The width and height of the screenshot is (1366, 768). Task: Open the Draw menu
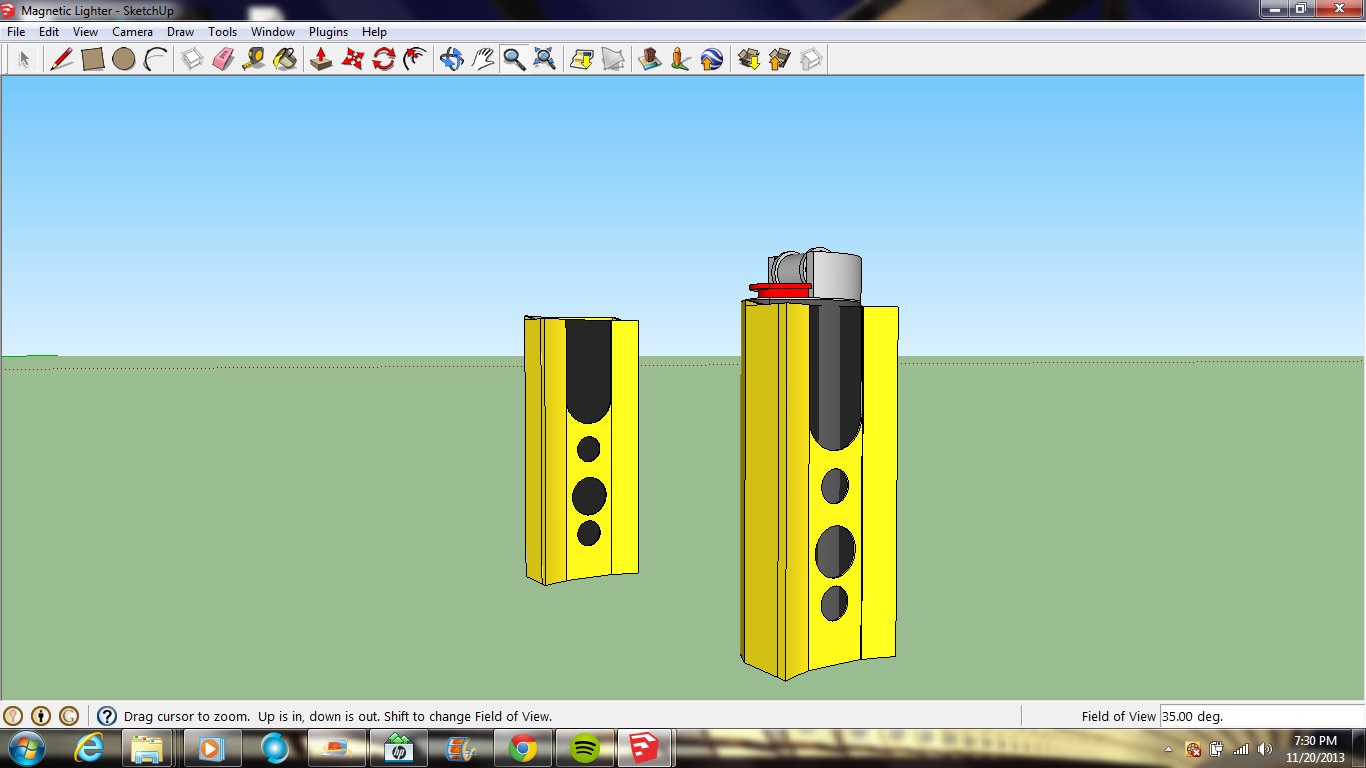(180, 32)
